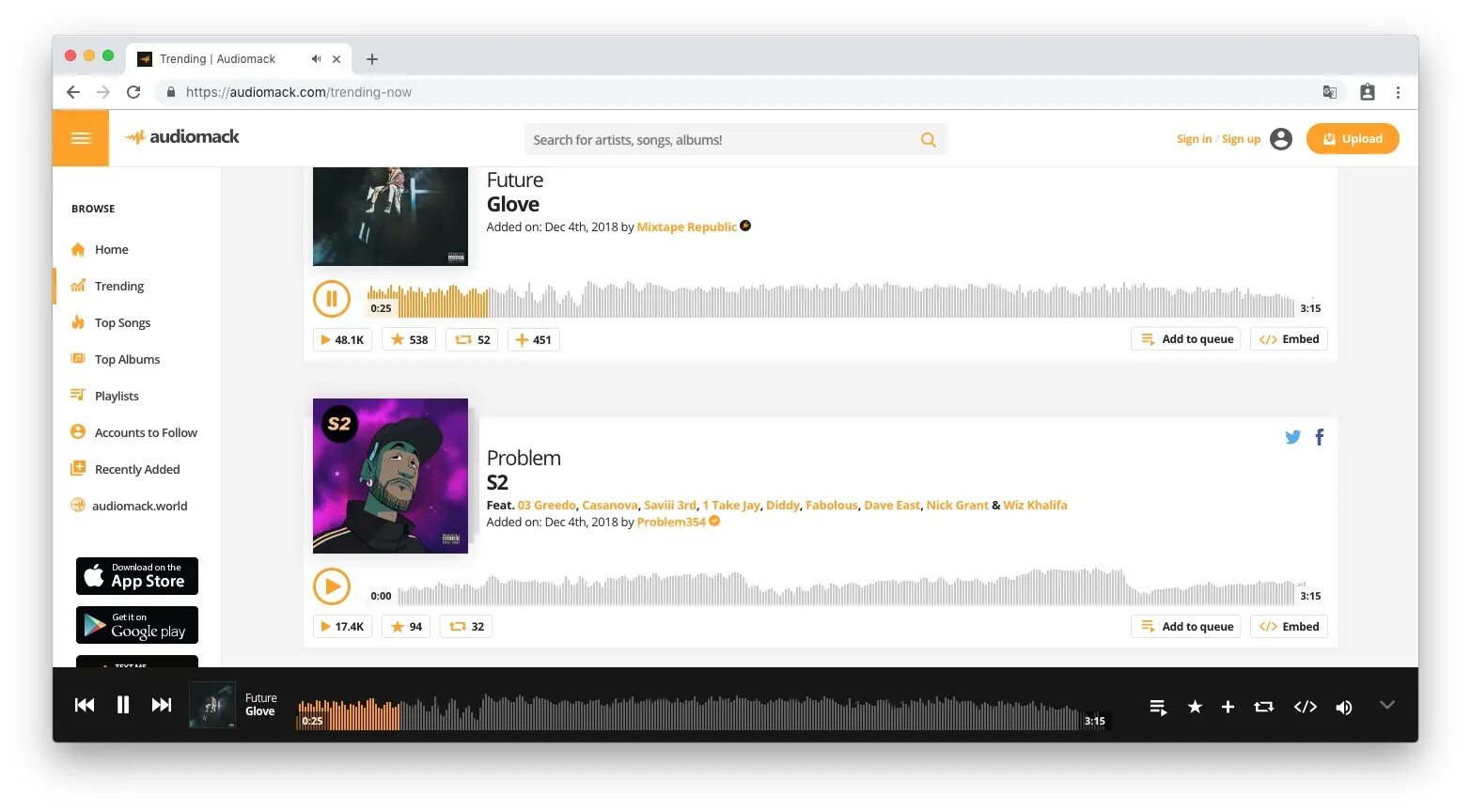
Task: Re-up Glove via the 52 button
Action: click(473, 339)
